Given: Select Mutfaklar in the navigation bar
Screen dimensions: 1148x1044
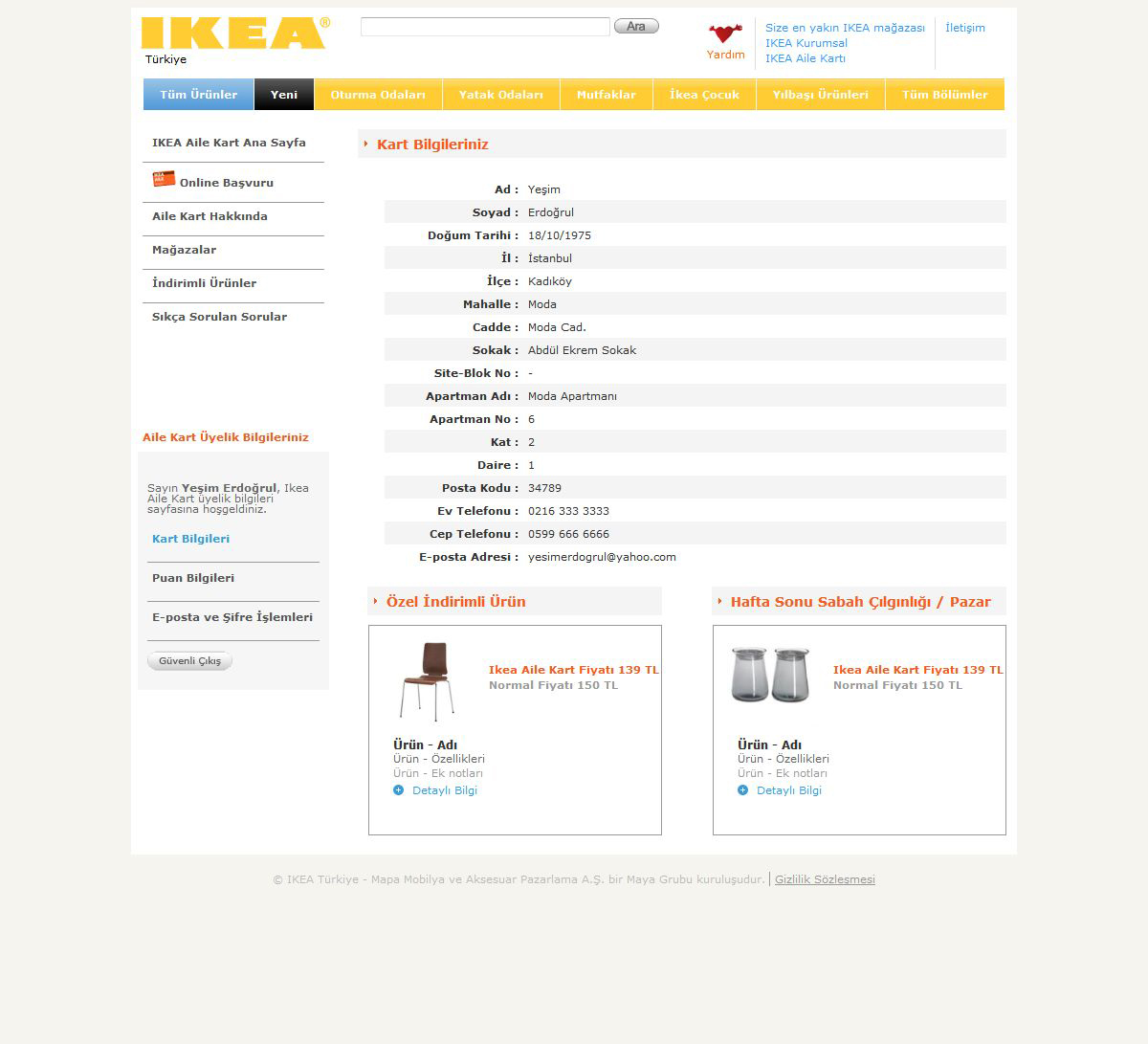Looking at the screenshot, I should pyautogui.click(x=607, y=95).
